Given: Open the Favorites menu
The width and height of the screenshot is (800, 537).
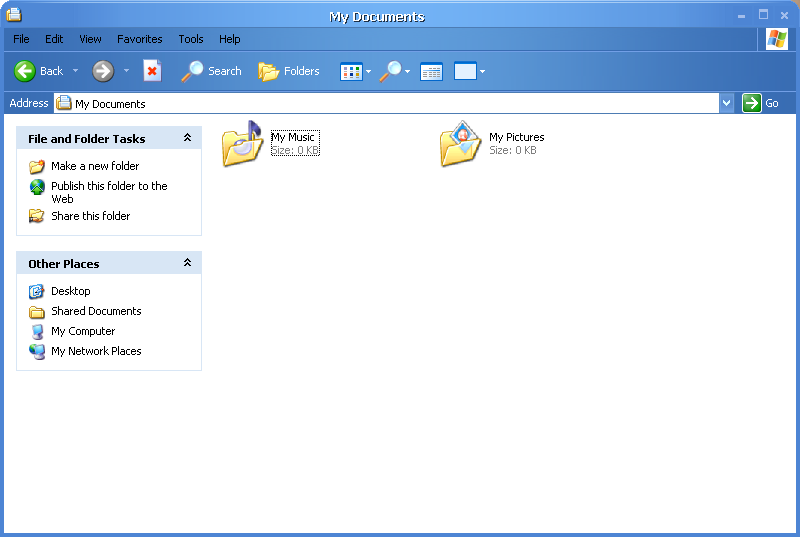Looking at the screenshot, I should pyautogui.click(x=139, y=39).
